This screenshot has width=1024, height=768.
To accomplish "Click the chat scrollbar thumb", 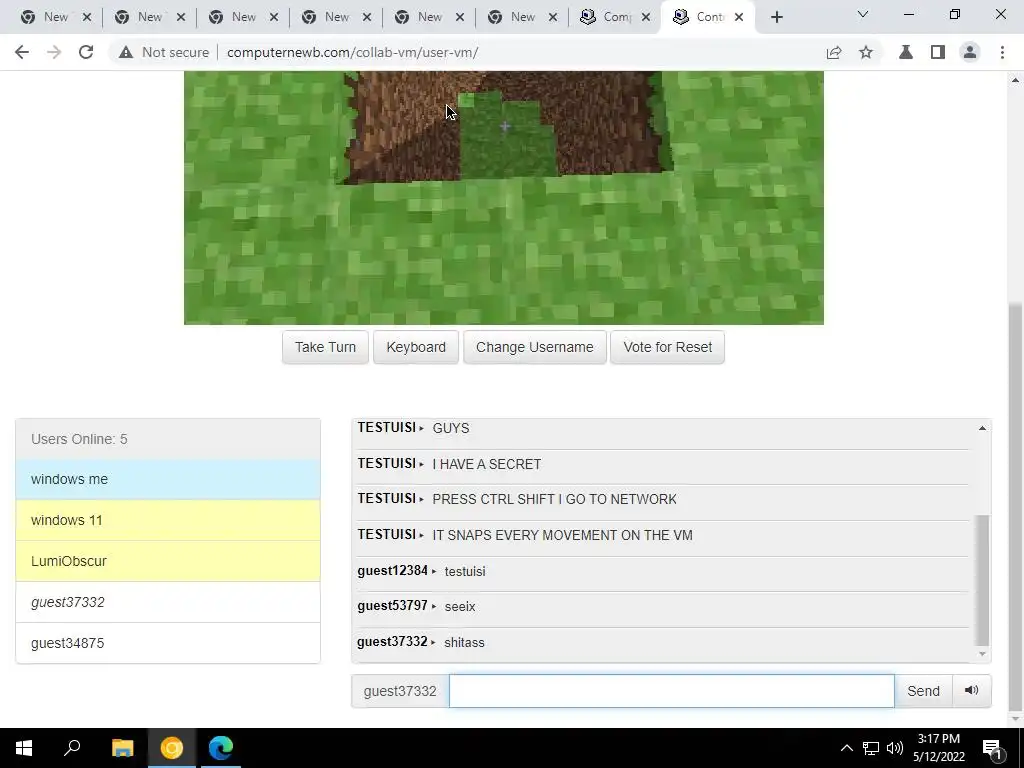I will (982, 580).
